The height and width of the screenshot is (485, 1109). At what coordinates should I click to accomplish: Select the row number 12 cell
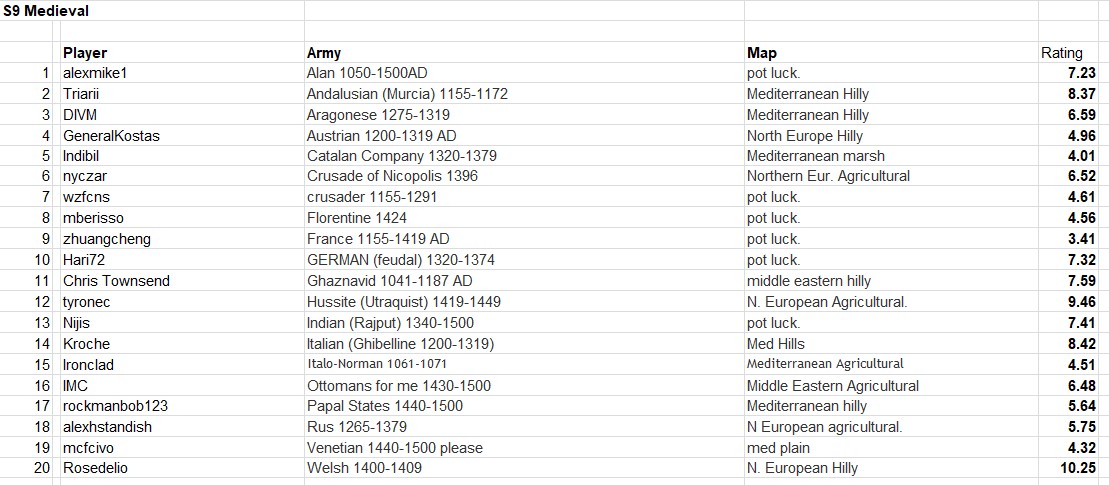pos(42,302)
